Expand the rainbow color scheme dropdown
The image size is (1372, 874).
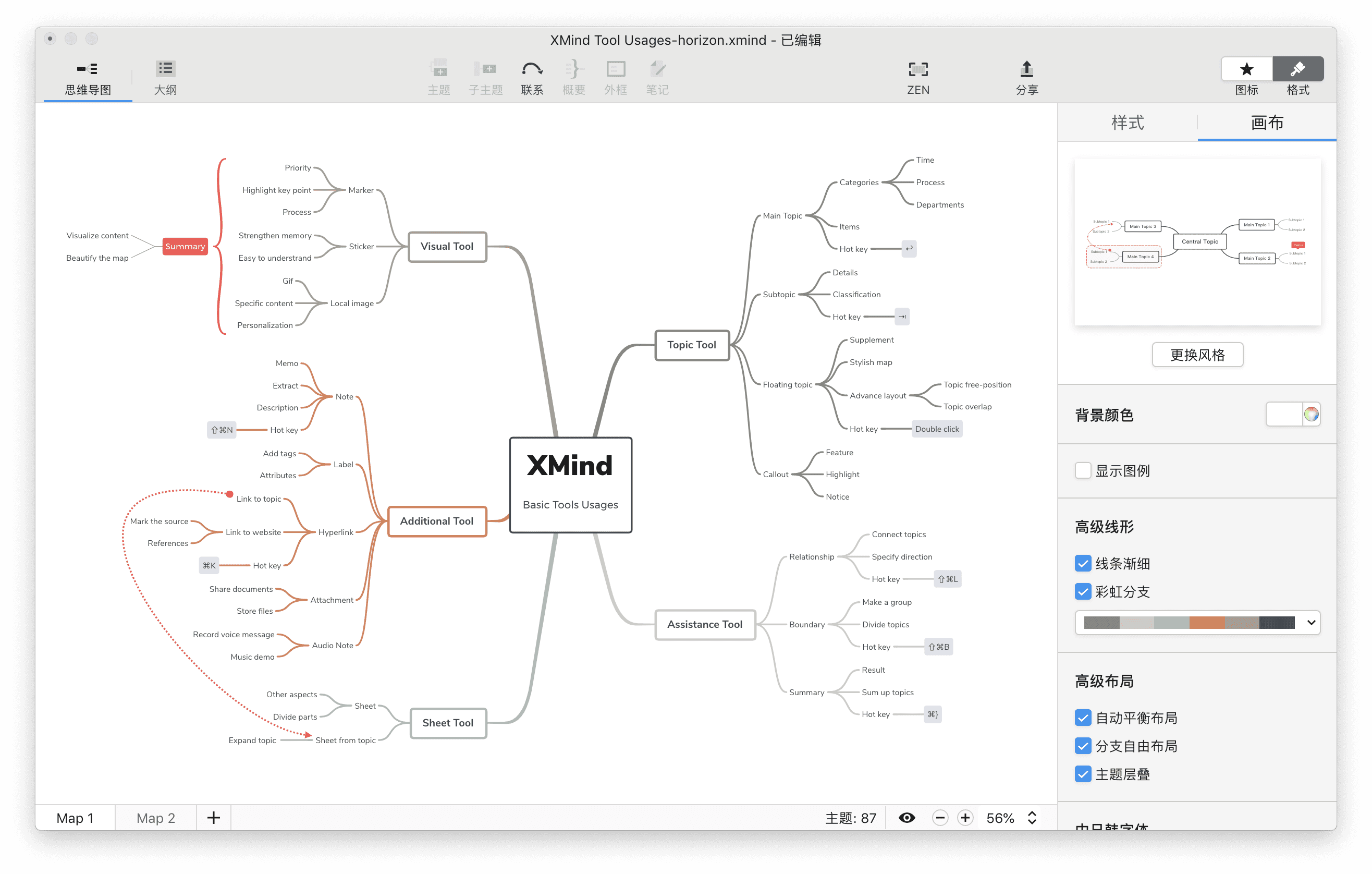tap(1310, 622)
